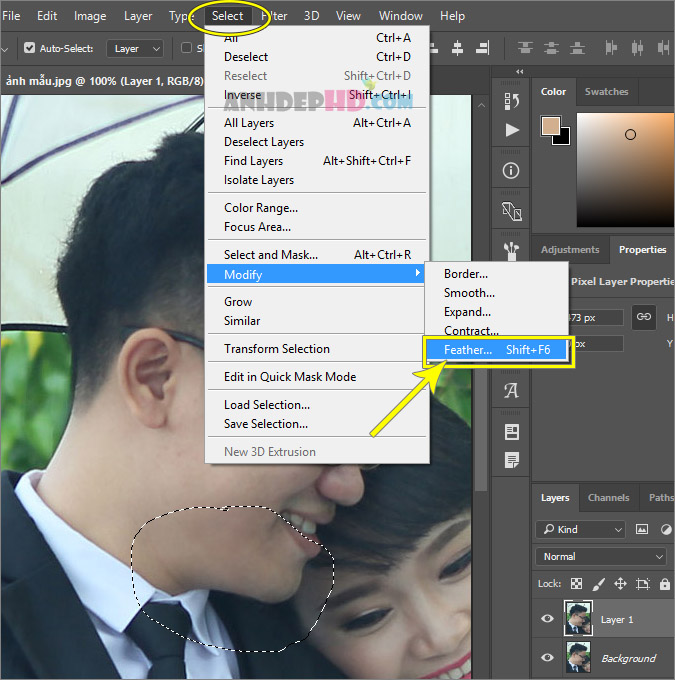Toggle the Auto-Select checkbox
The image size is (675, 680).
coord(29,48)
